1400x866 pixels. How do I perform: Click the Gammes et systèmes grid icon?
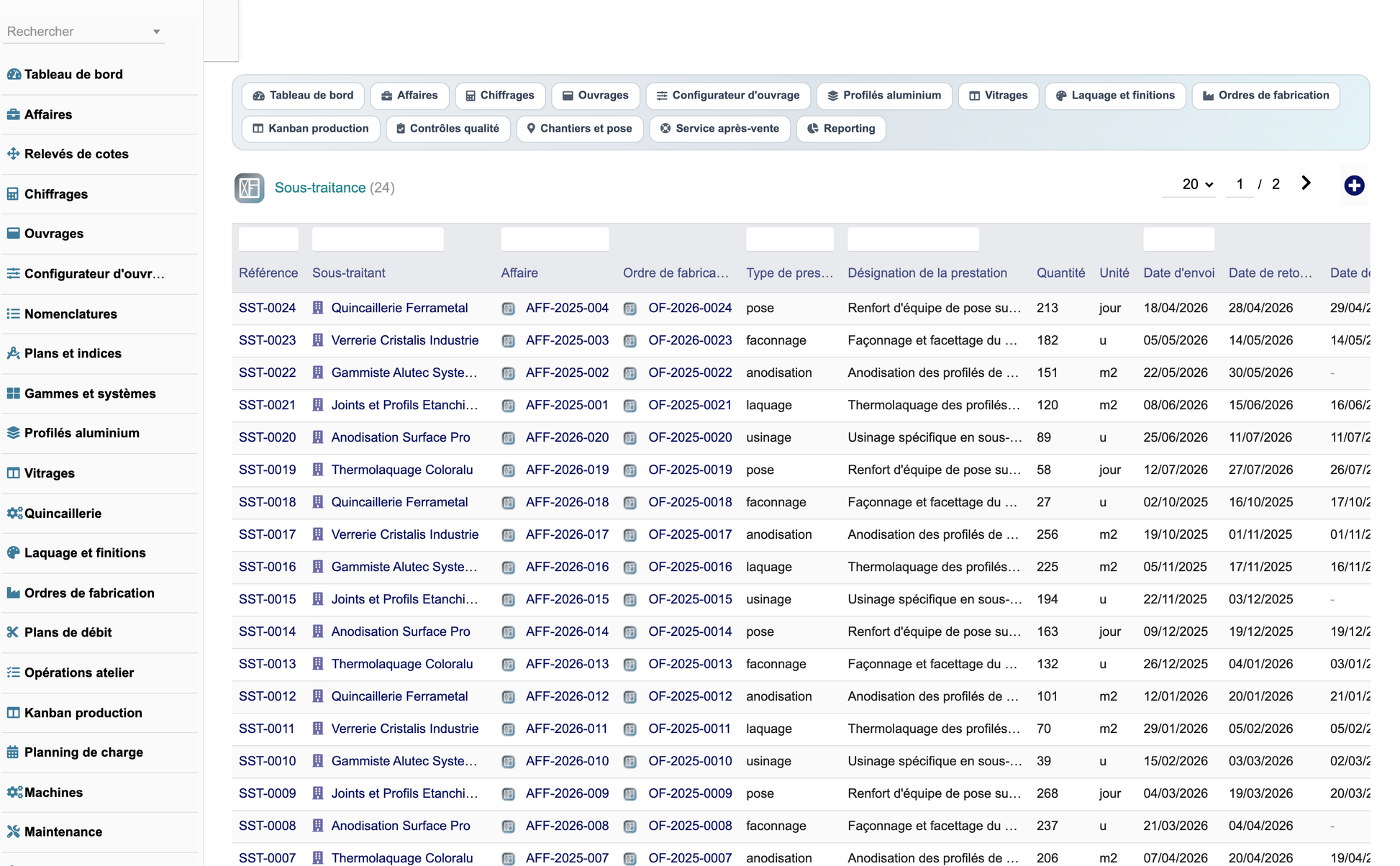(x=14, y=393)
